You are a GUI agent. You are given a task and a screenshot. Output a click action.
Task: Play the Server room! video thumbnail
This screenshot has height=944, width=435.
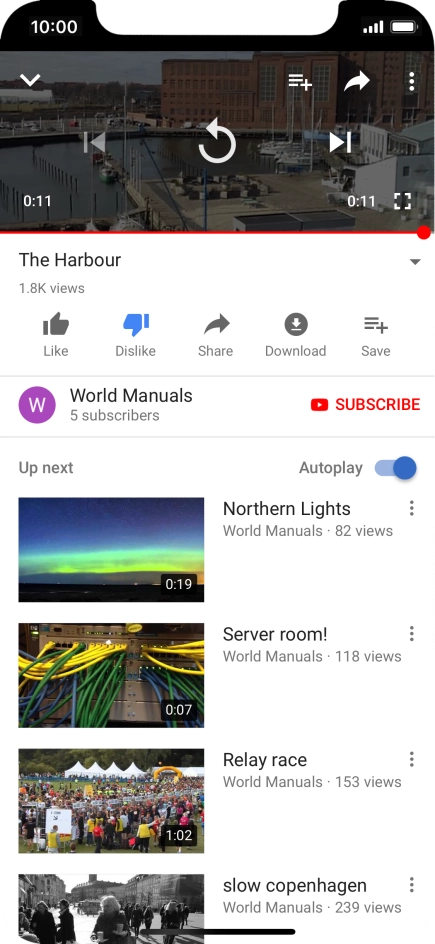click(111, 675)
